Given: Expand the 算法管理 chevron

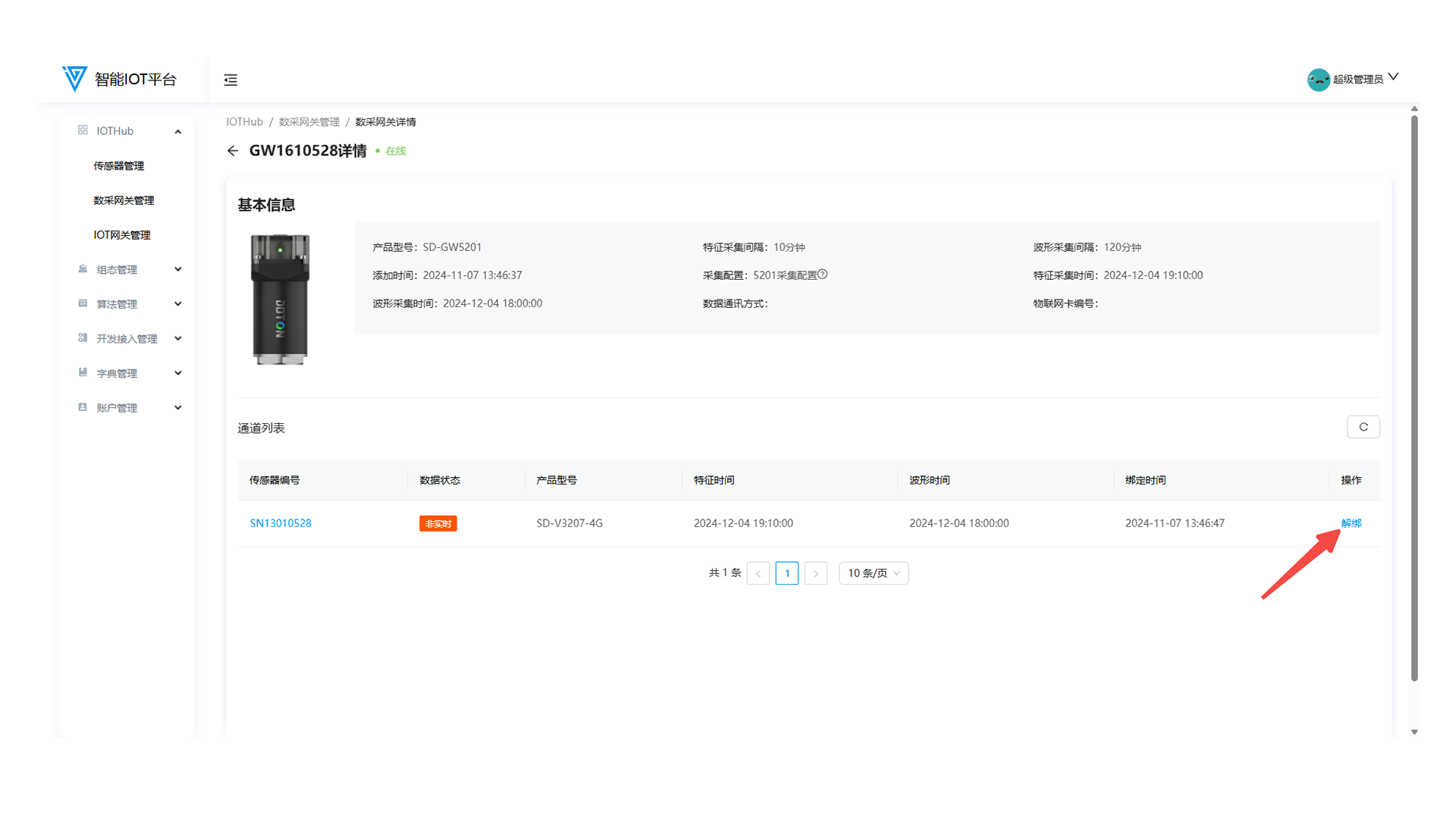Looking at the screenshot, I should point(178,304).
